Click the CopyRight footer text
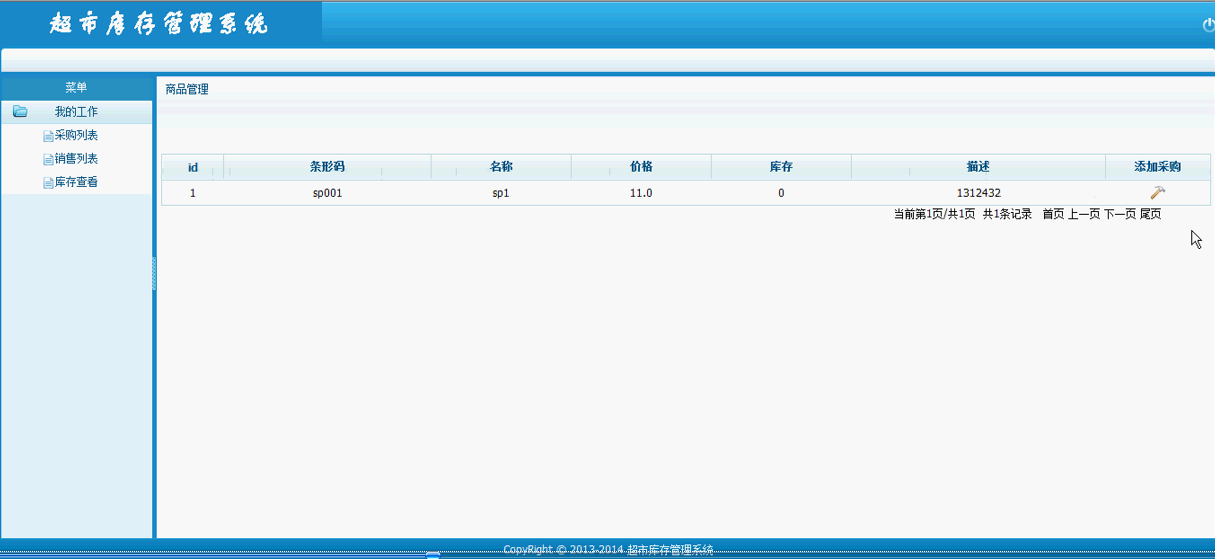 (608, 550)
